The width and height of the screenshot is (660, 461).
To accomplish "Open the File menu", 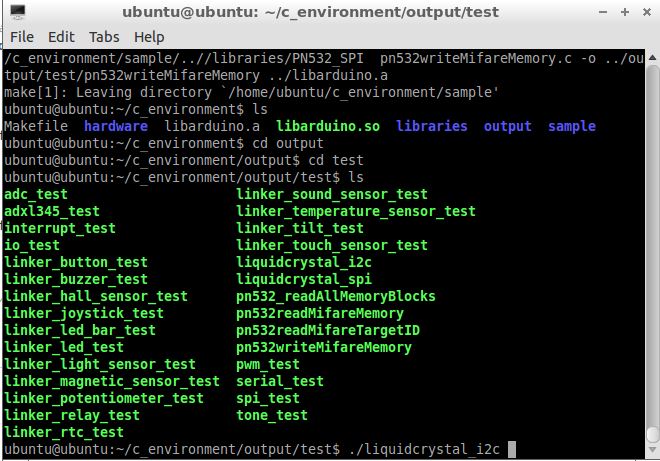I will tap(22, 37).
